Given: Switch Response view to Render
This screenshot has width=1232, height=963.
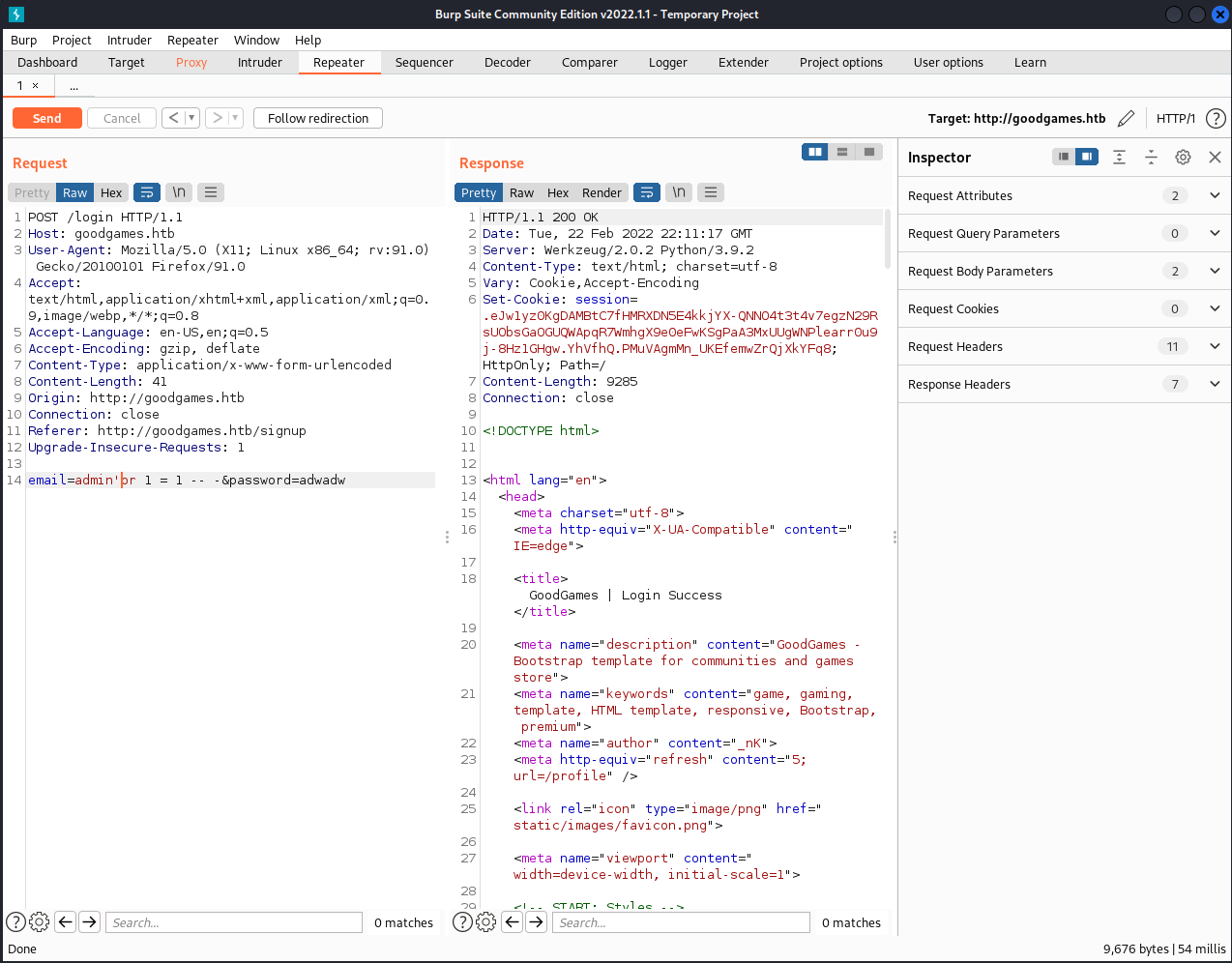Looking at the screenshot, I should pyautogui.click(x=601, y=192).
